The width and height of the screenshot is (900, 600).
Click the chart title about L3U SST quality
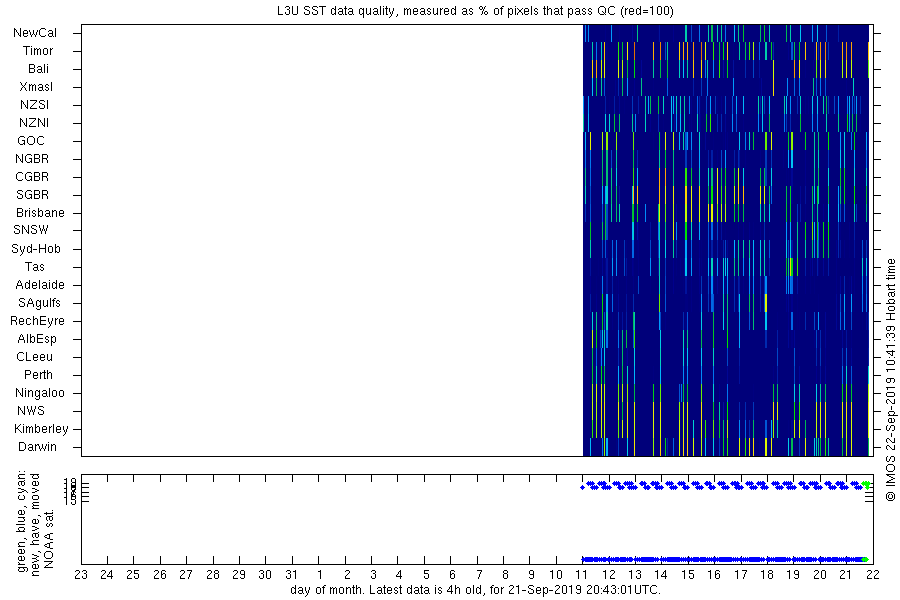477,11
